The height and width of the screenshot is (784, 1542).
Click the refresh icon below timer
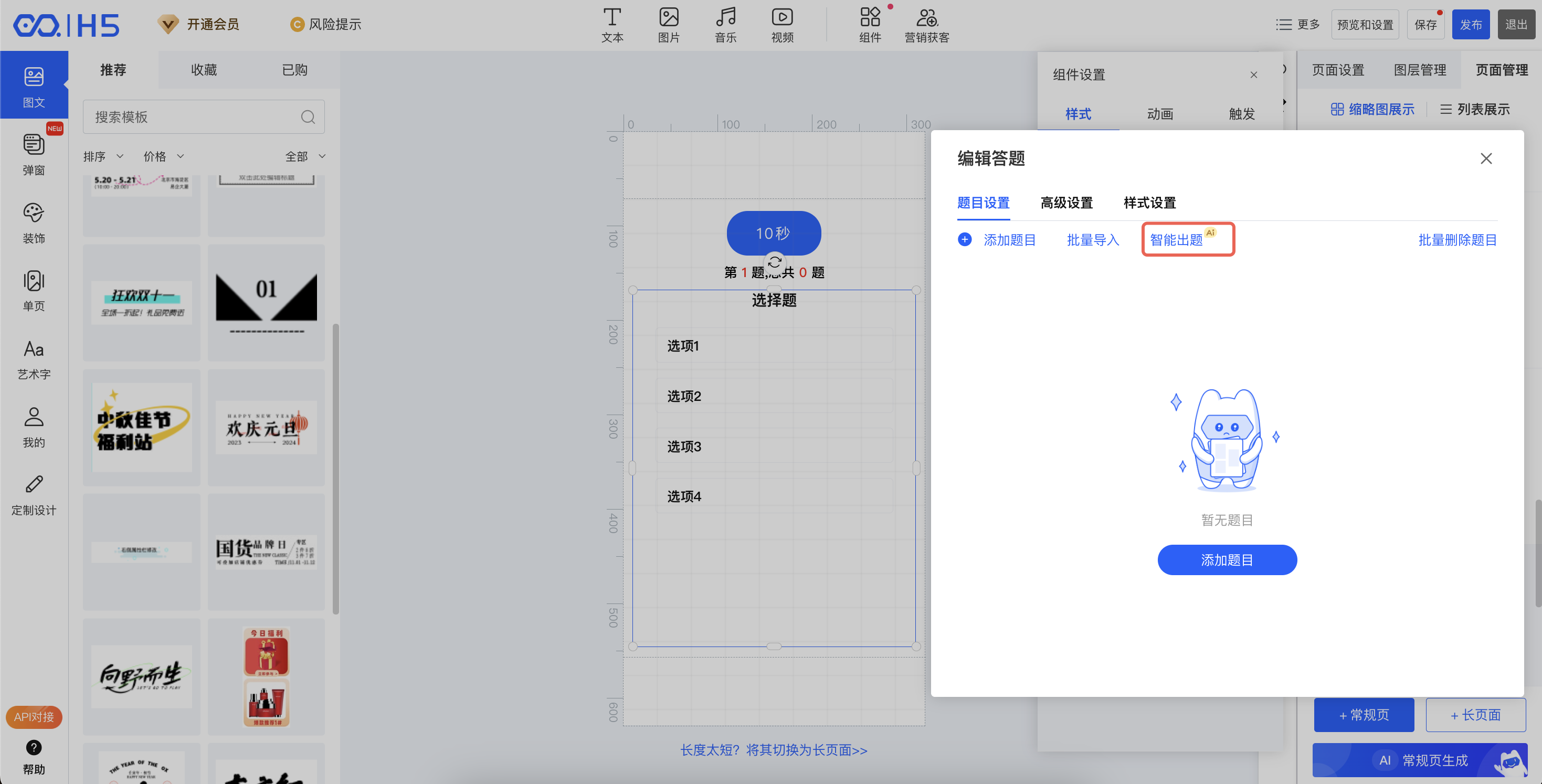(774, 262)
